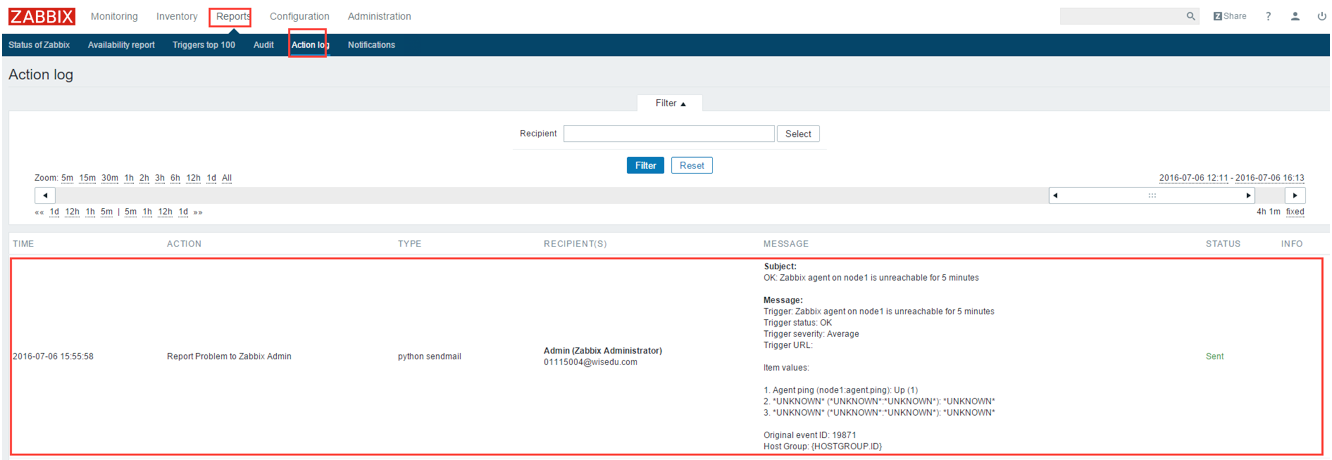Collapse the Filter tab

670,103
